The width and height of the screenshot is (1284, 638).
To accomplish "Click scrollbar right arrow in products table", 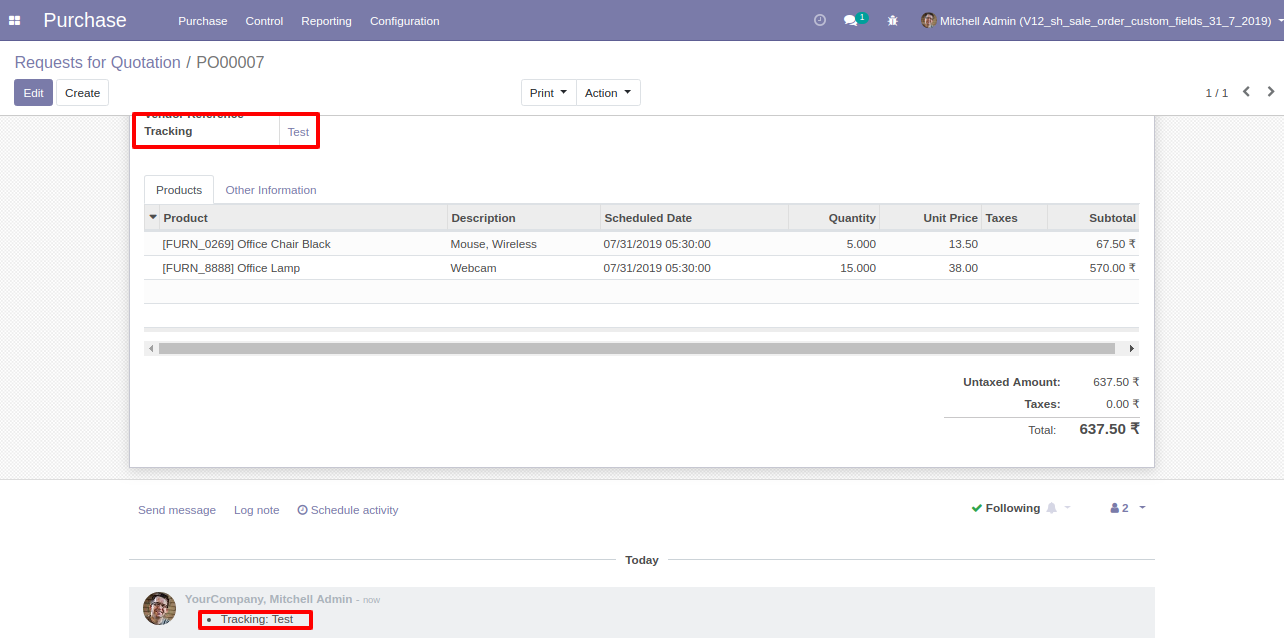I will pyautogui.click(x=1132, y=349).
